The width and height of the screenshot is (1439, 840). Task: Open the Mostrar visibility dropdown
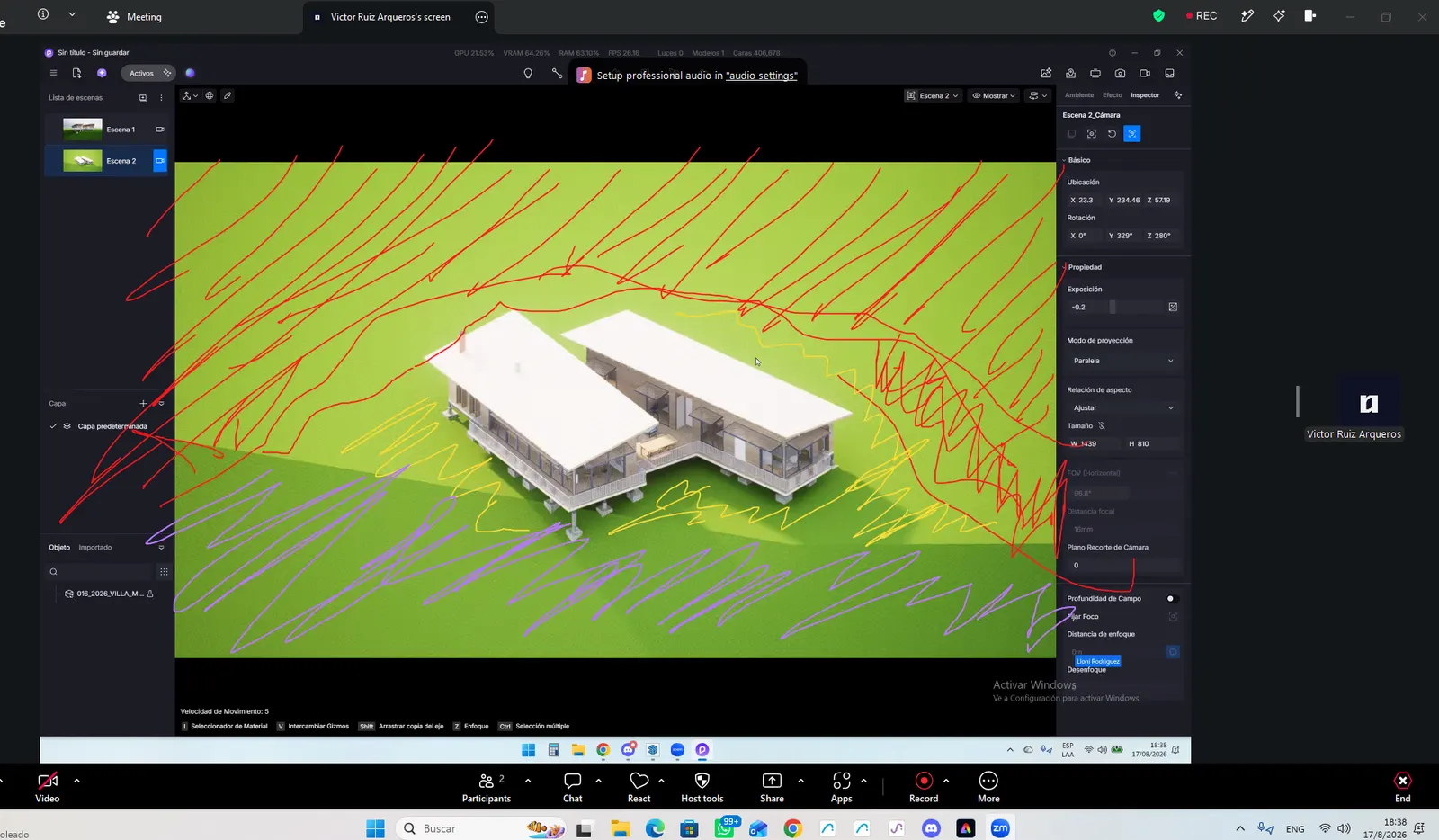pos(994,95)
